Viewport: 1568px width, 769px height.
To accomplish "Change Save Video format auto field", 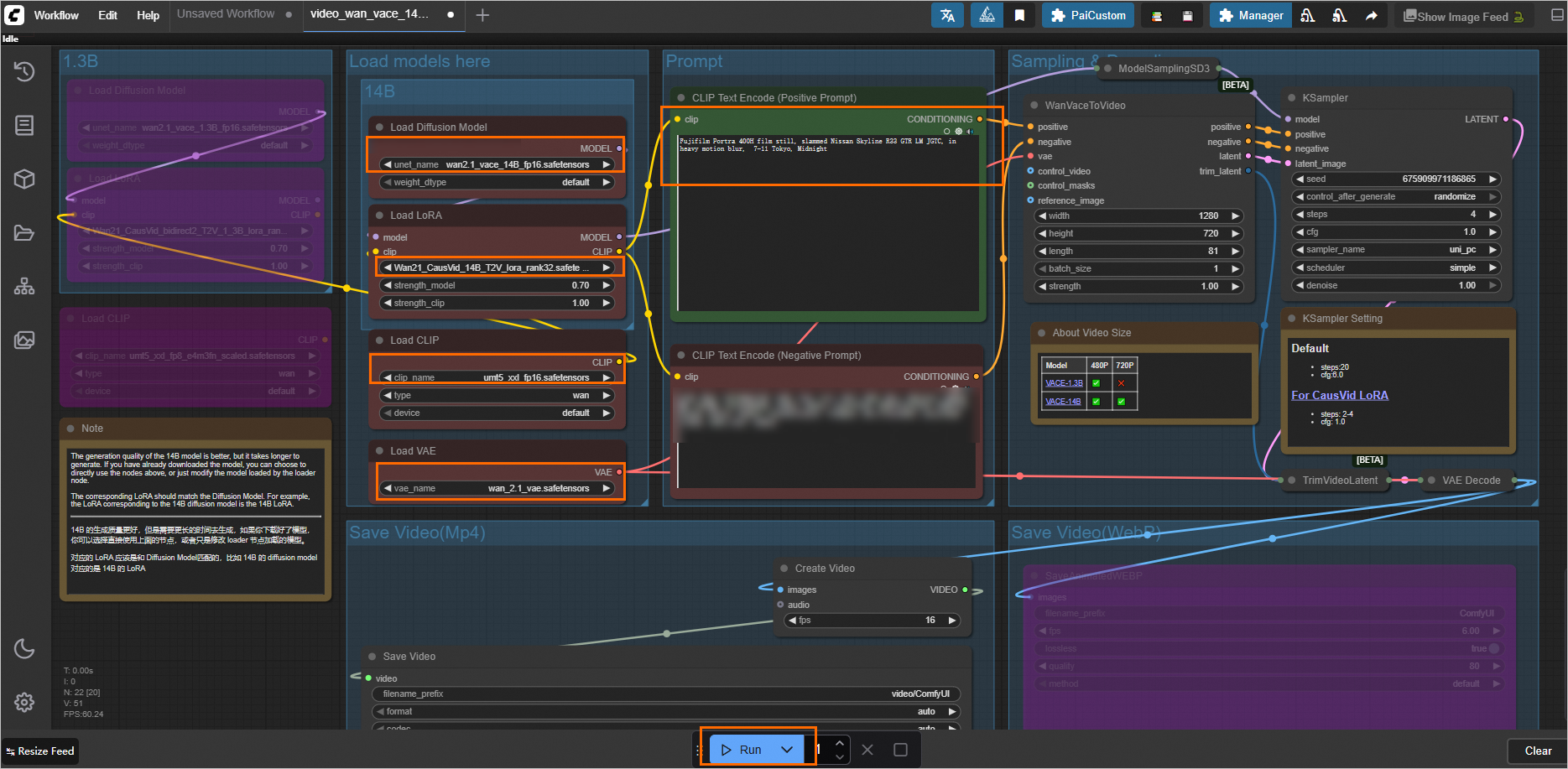I will tap(666, 711).
